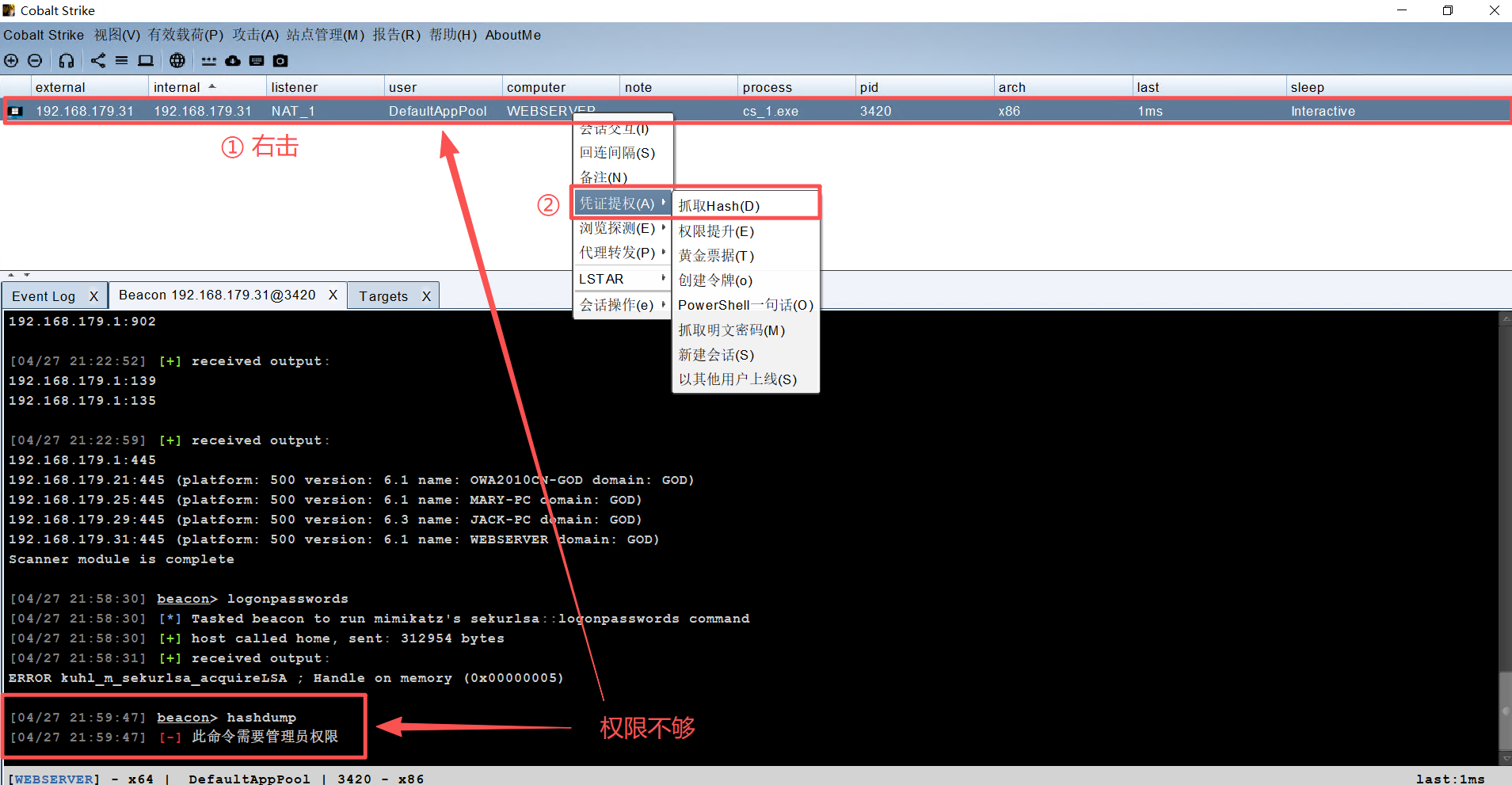This screenshot has width=1512, height=785.
Task: Choose 新建会话(S) submenu item
Action: click(x=745, y=355)
